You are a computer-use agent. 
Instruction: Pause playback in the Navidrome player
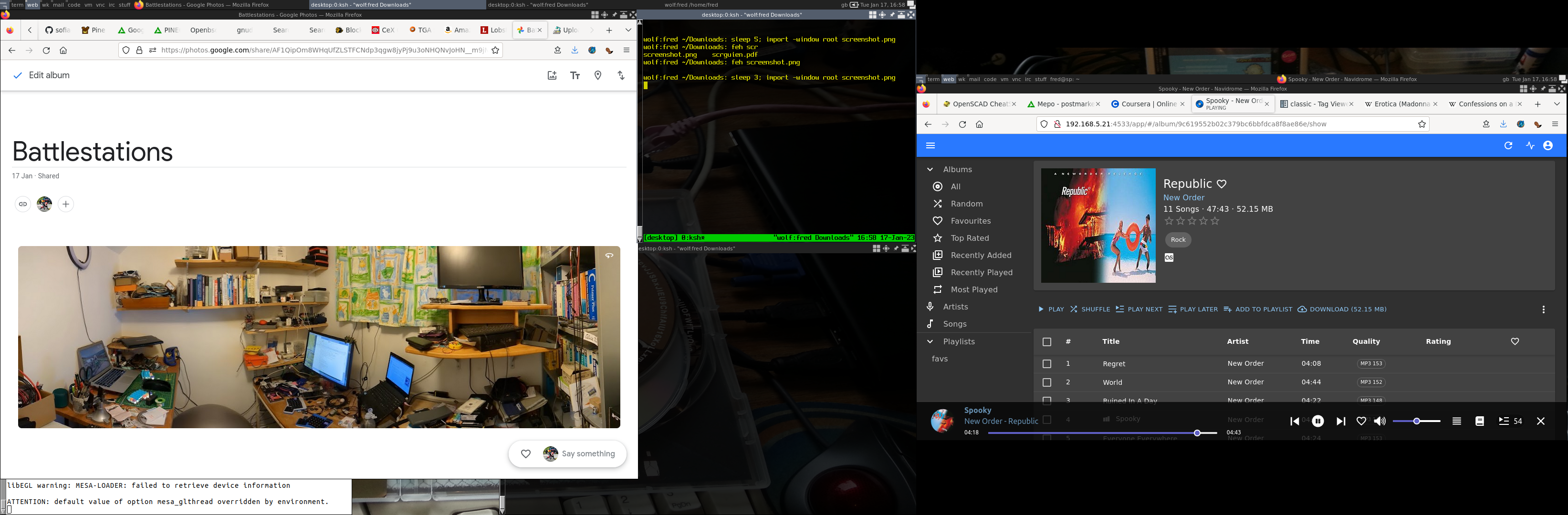tap(1318, 421)
